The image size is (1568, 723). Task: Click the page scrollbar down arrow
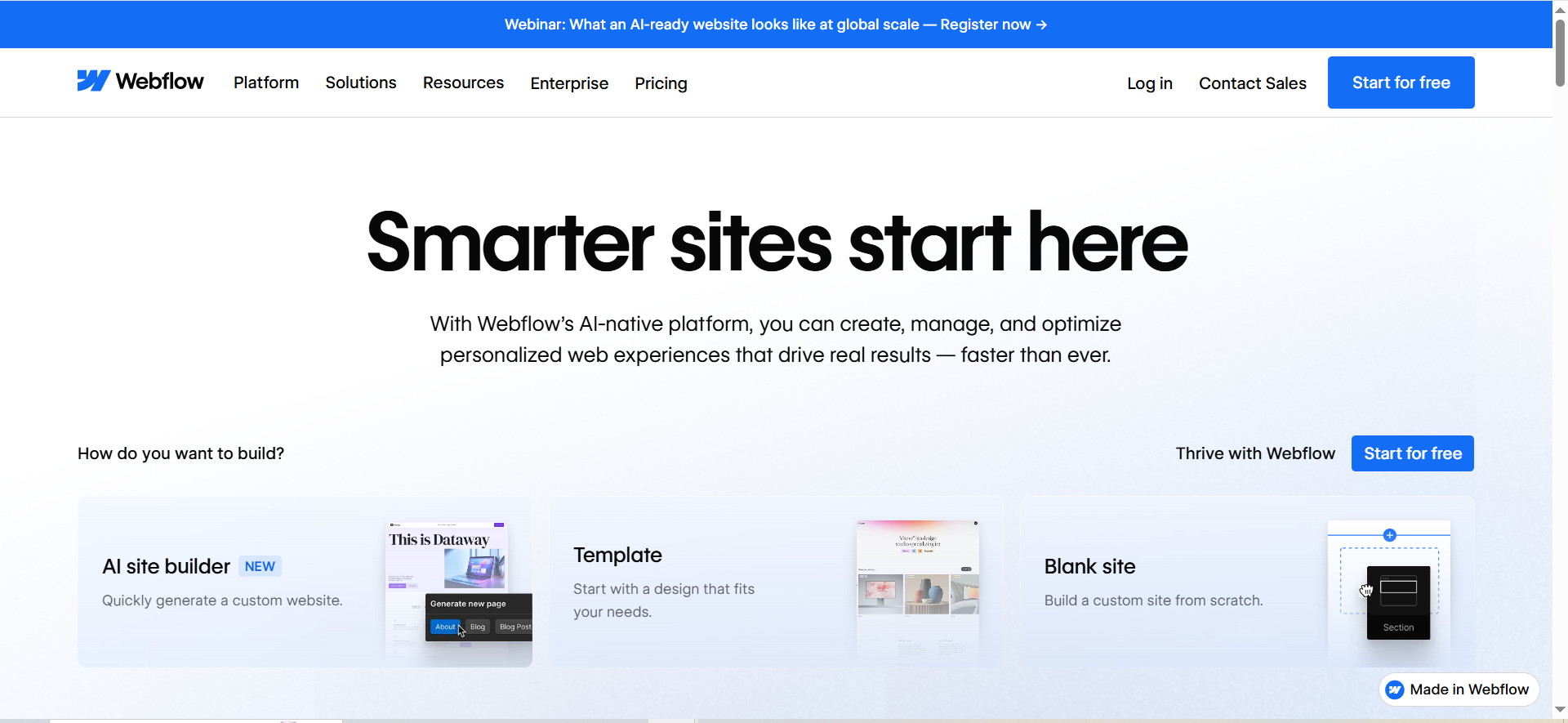(1560, 710)
